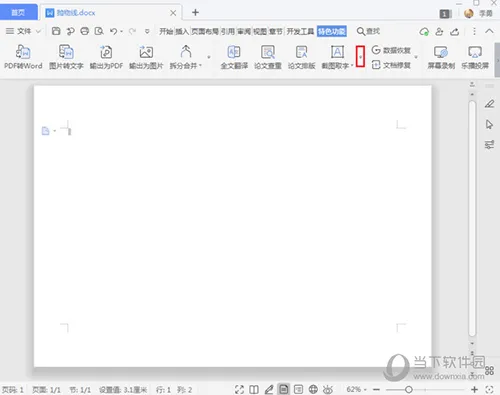500x395 pixels.
Task: Save the document with the floppy icon
Action: point(56,31)
